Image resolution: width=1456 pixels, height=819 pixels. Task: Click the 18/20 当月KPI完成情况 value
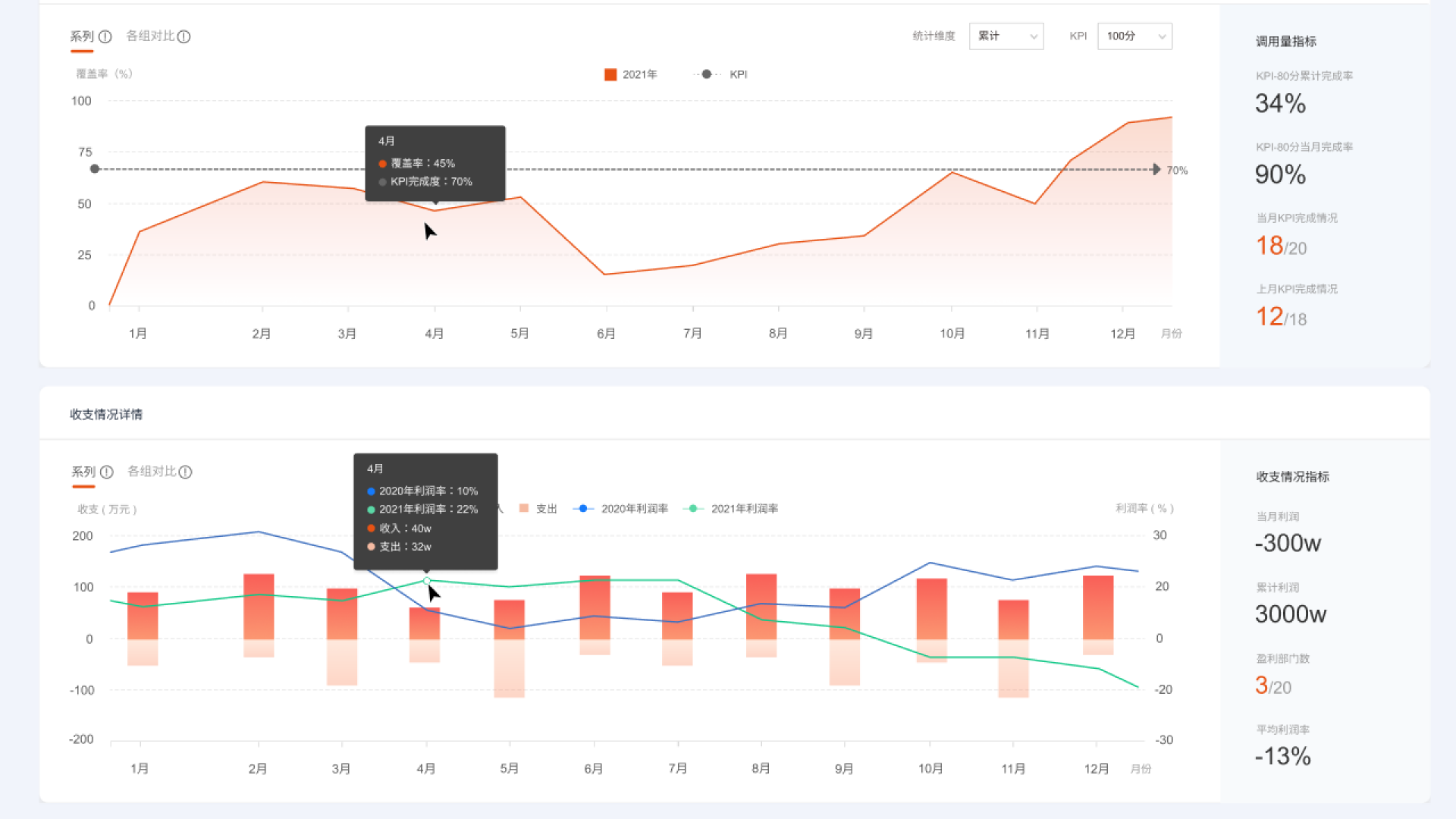(1281, 246)
